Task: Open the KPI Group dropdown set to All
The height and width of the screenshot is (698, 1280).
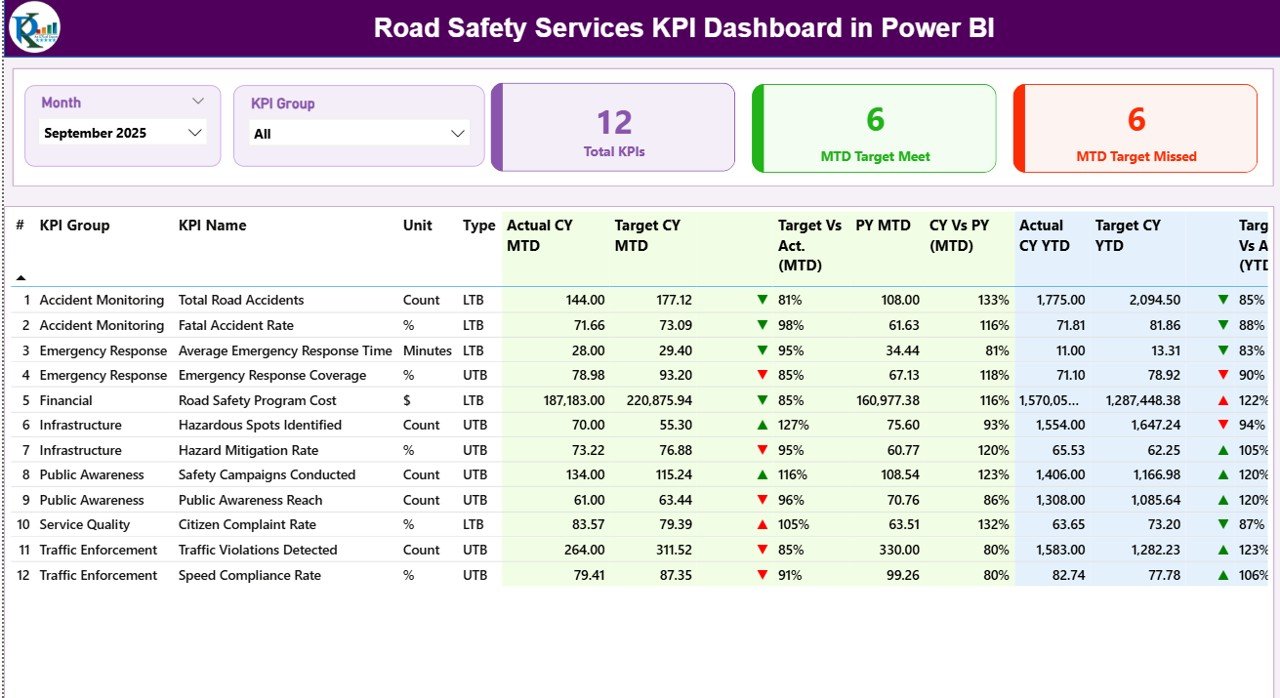Action: [458, 132]
